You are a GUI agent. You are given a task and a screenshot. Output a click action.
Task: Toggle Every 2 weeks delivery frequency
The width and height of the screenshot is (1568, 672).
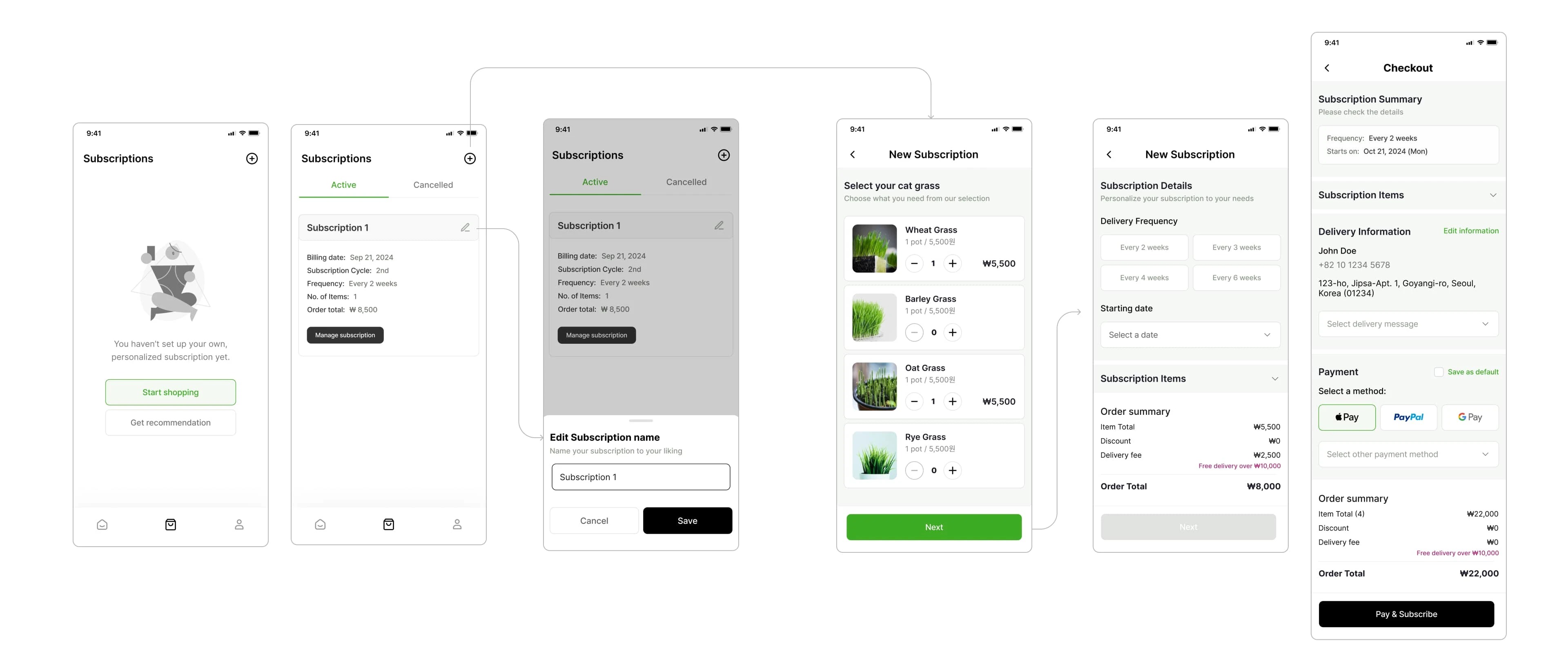pos(1143,247)
